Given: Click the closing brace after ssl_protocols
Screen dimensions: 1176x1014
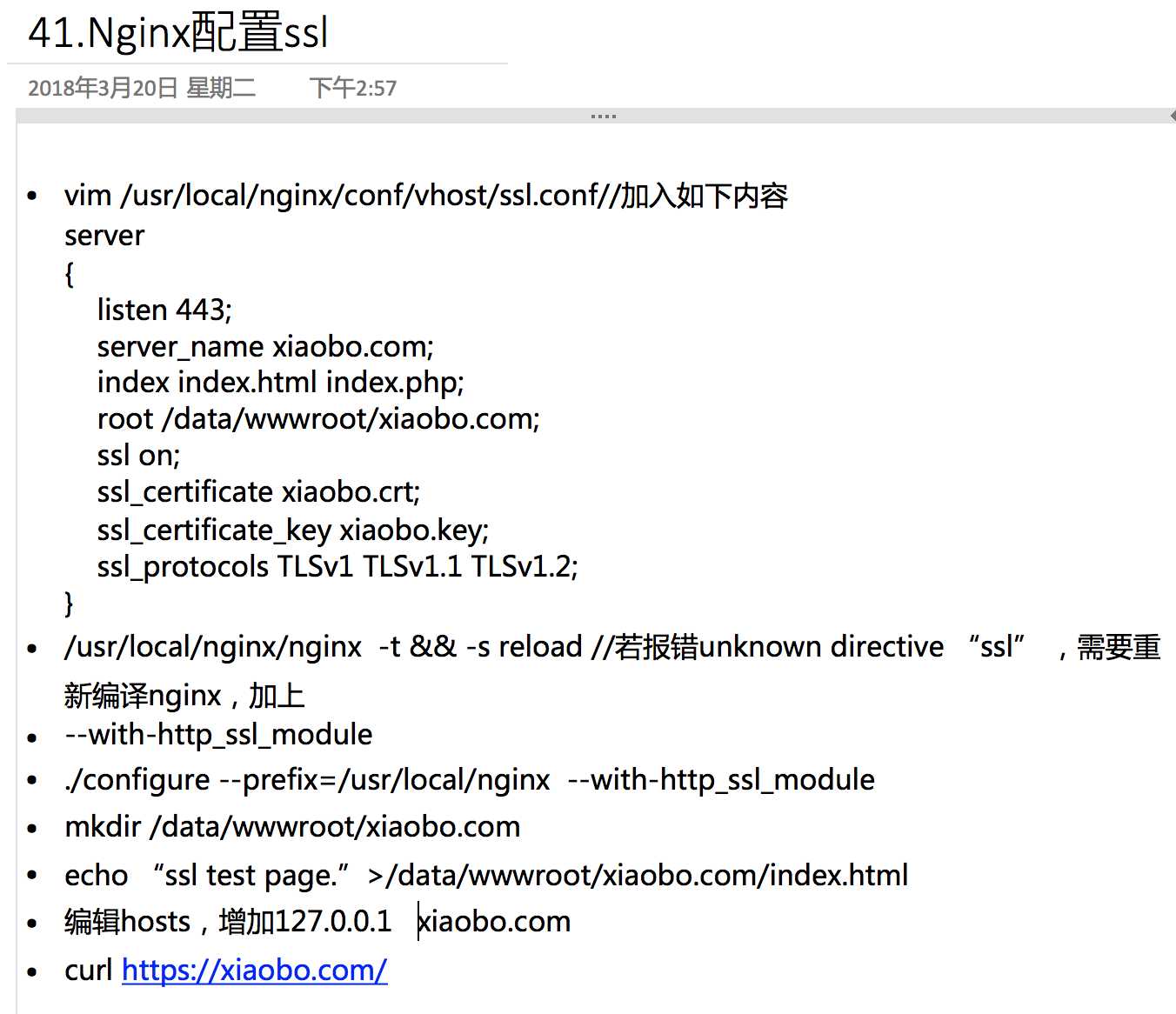Looking at the screenshot, I should click(70, 604).
